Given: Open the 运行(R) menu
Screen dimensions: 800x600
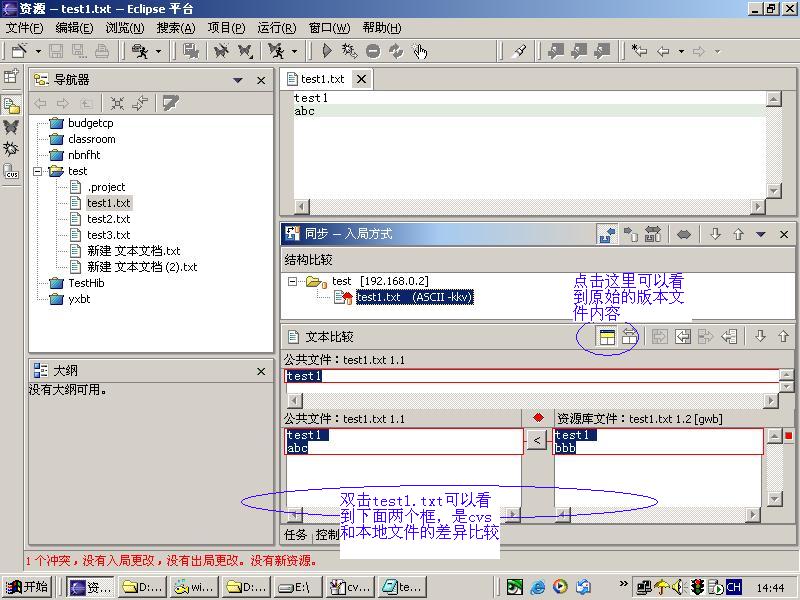Looking at the screenshot, I should pyautogui.click(x=277, y=28).
